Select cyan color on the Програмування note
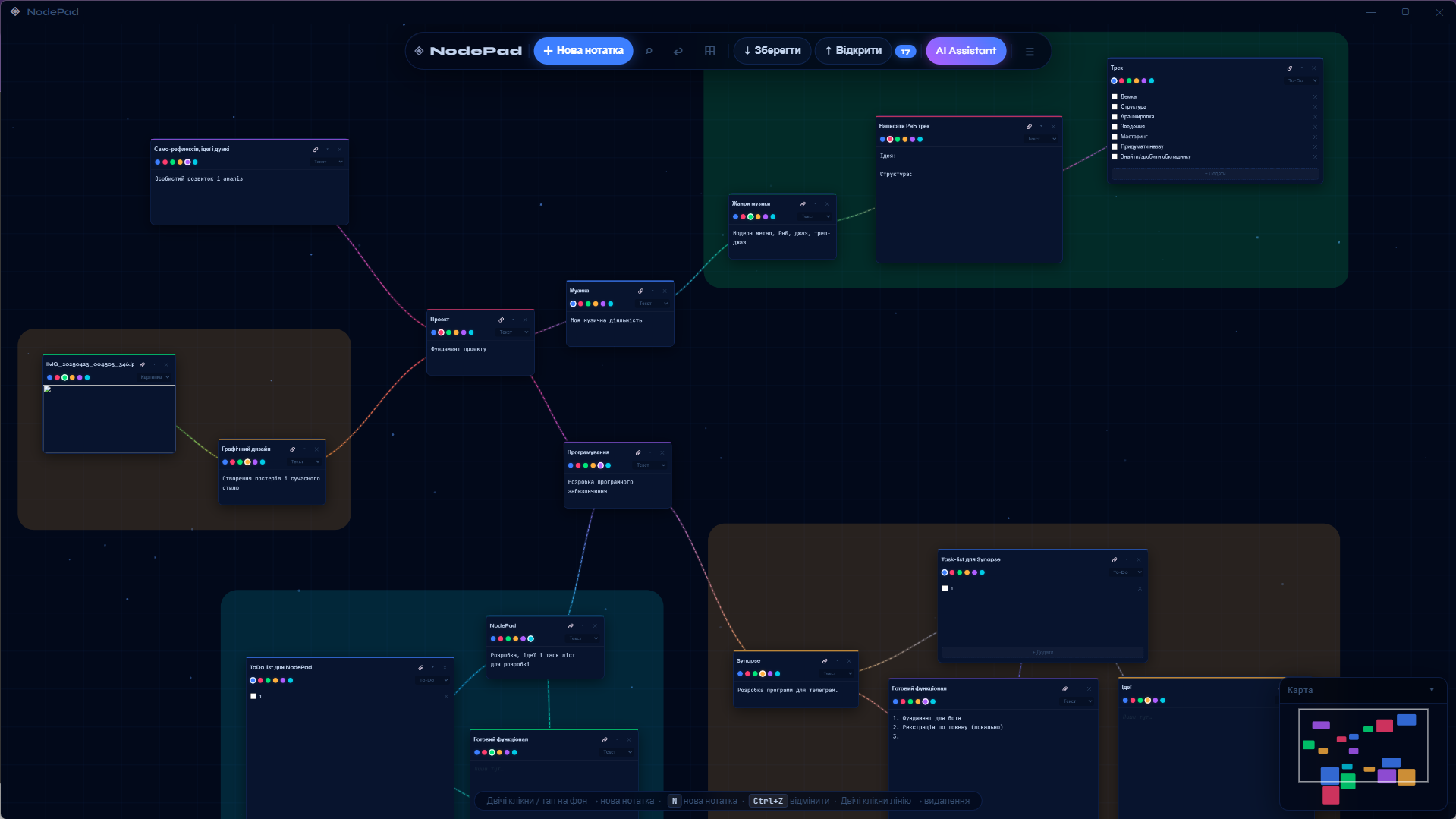The width and height of the screenshot is (1456, 819). [608, 465]
